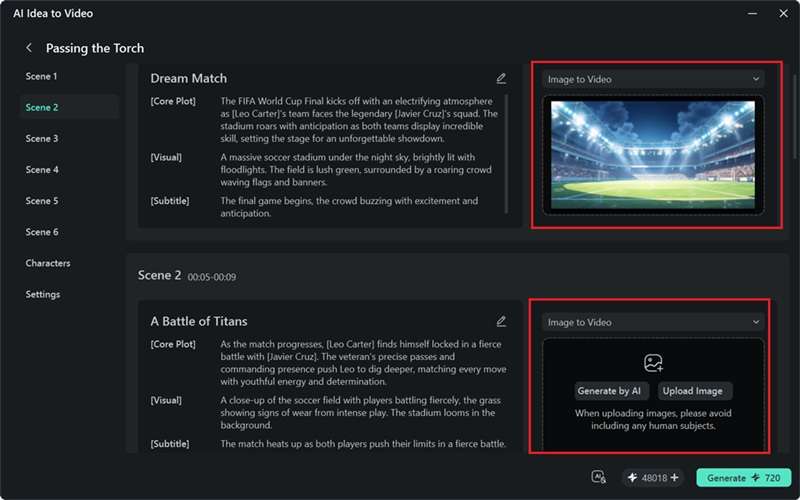Open the Characters section
800x500 pixels.
pos(48,263)
